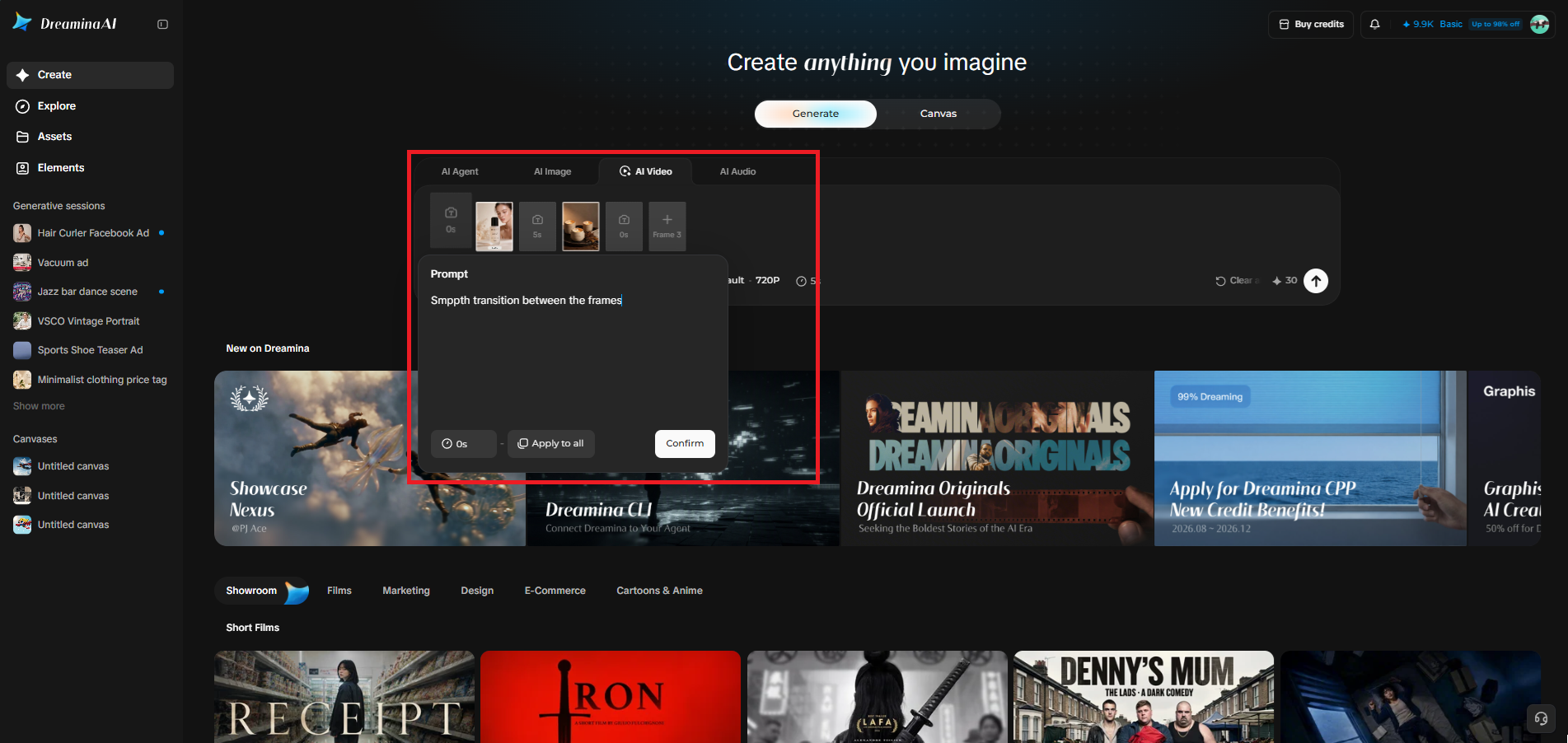Open Jazz bar dance scene session
Viewport: 1568px width, 743px height.
(90, 292)
